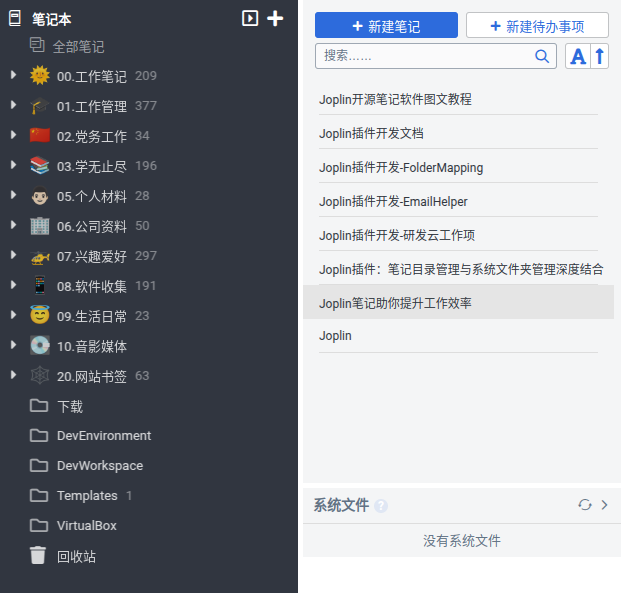
Task: Refresh system files with the sync icon
Action: coord(585,505)
